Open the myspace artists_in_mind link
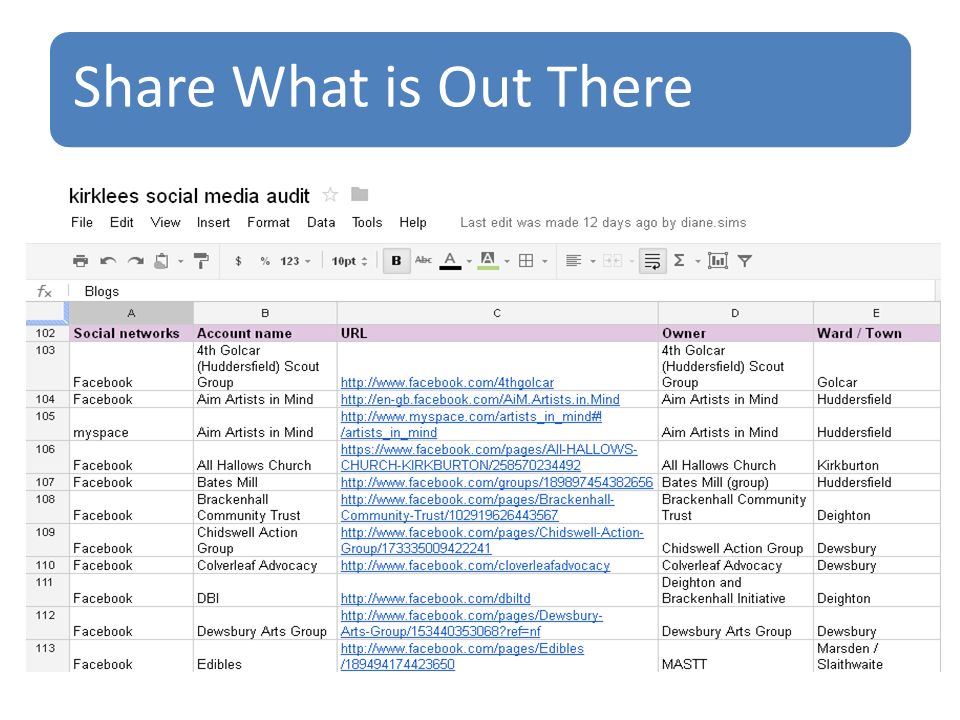Screen dimensions: 960x720 tap(471, 424)
